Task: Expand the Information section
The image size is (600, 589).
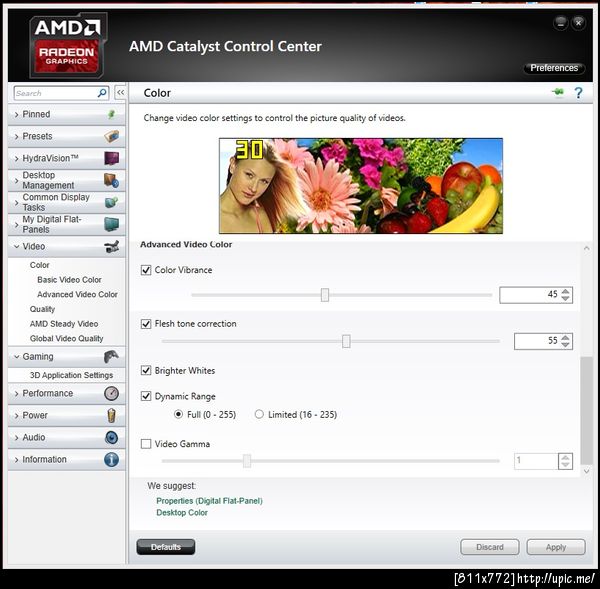Action: coord(16,460)
